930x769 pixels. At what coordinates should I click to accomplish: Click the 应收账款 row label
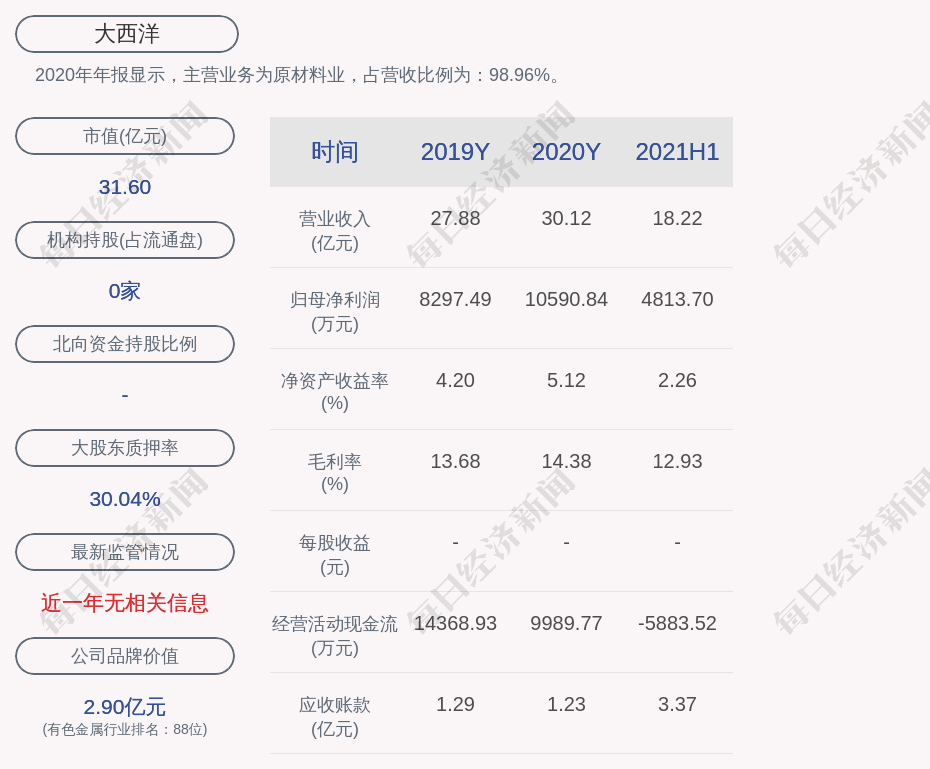pos(335,716)
